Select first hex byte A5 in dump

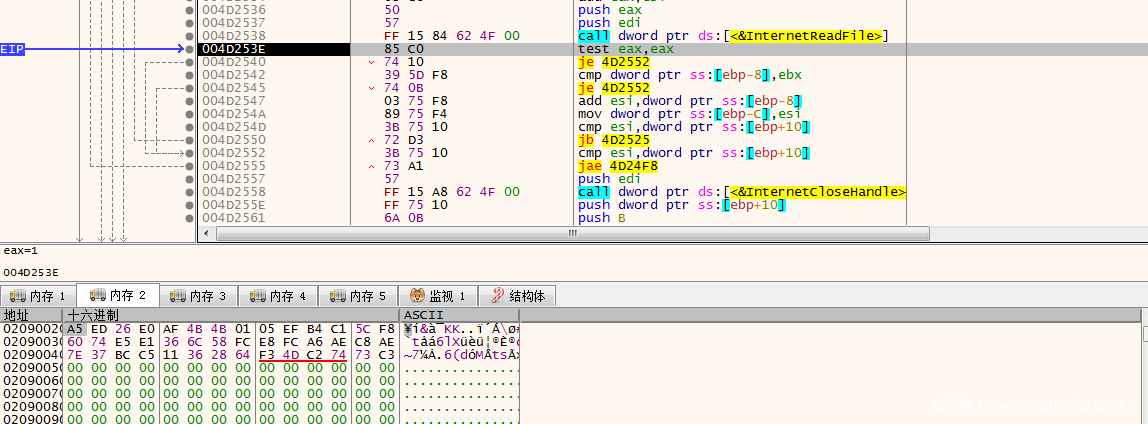[76, 329]
